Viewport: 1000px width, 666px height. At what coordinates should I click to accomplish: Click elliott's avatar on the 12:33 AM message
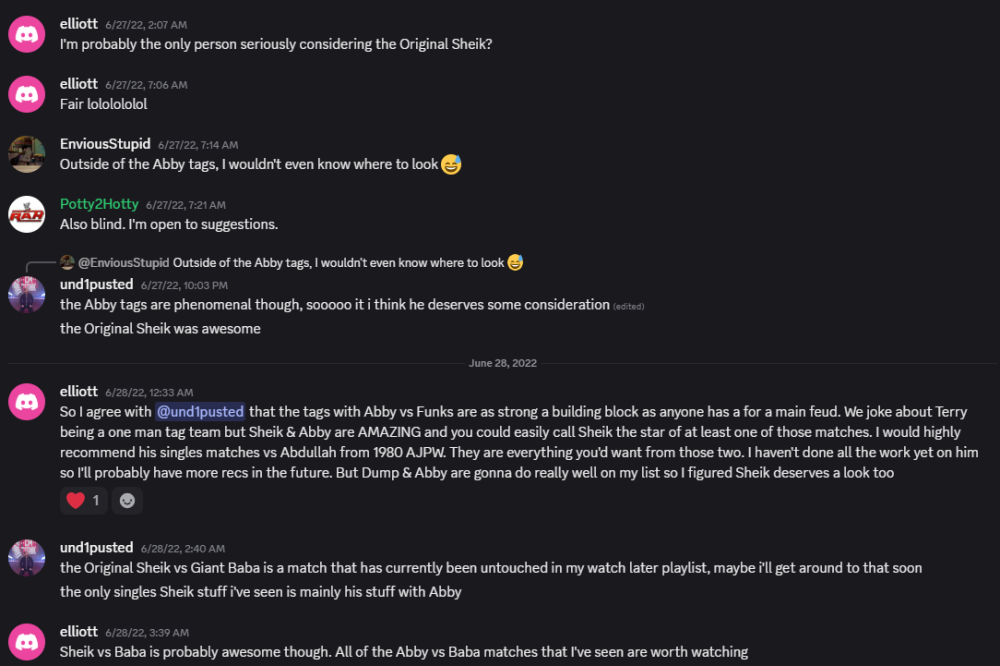[x=26, y=402]
